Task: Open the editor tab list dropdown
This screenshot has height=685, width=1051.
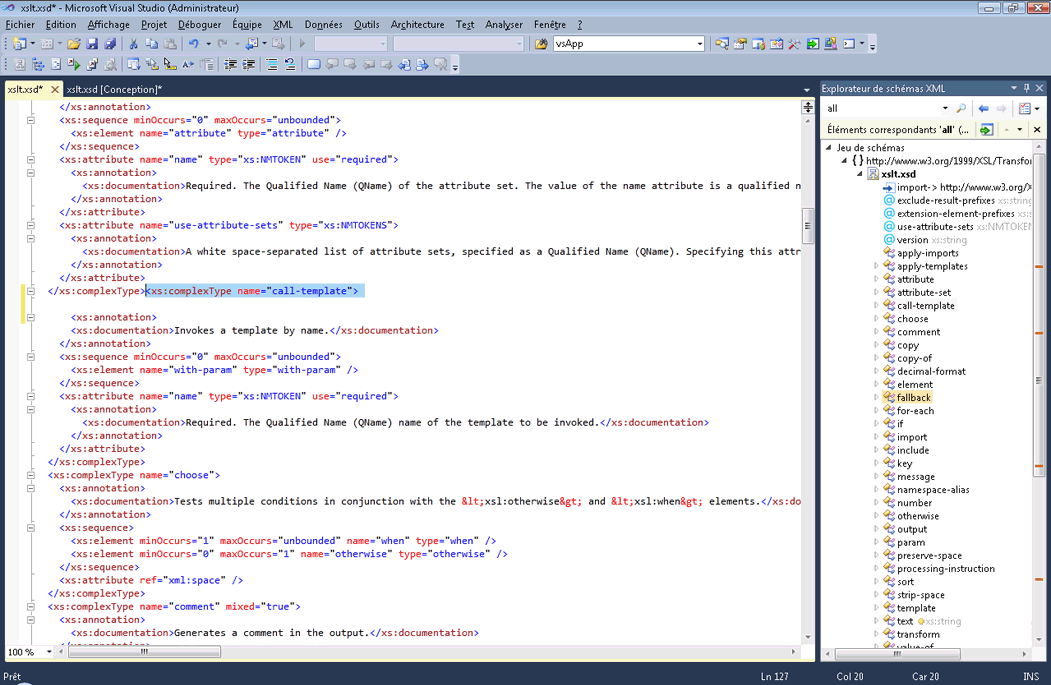Action: [x=806, y=90]
